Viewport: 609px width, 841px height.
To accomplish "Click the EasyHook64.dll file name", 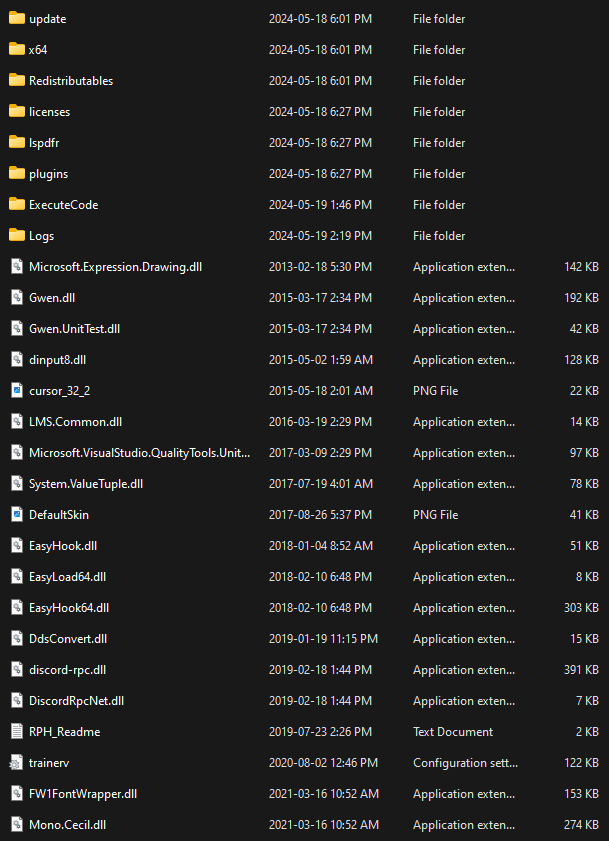I will tap(69, 608).
